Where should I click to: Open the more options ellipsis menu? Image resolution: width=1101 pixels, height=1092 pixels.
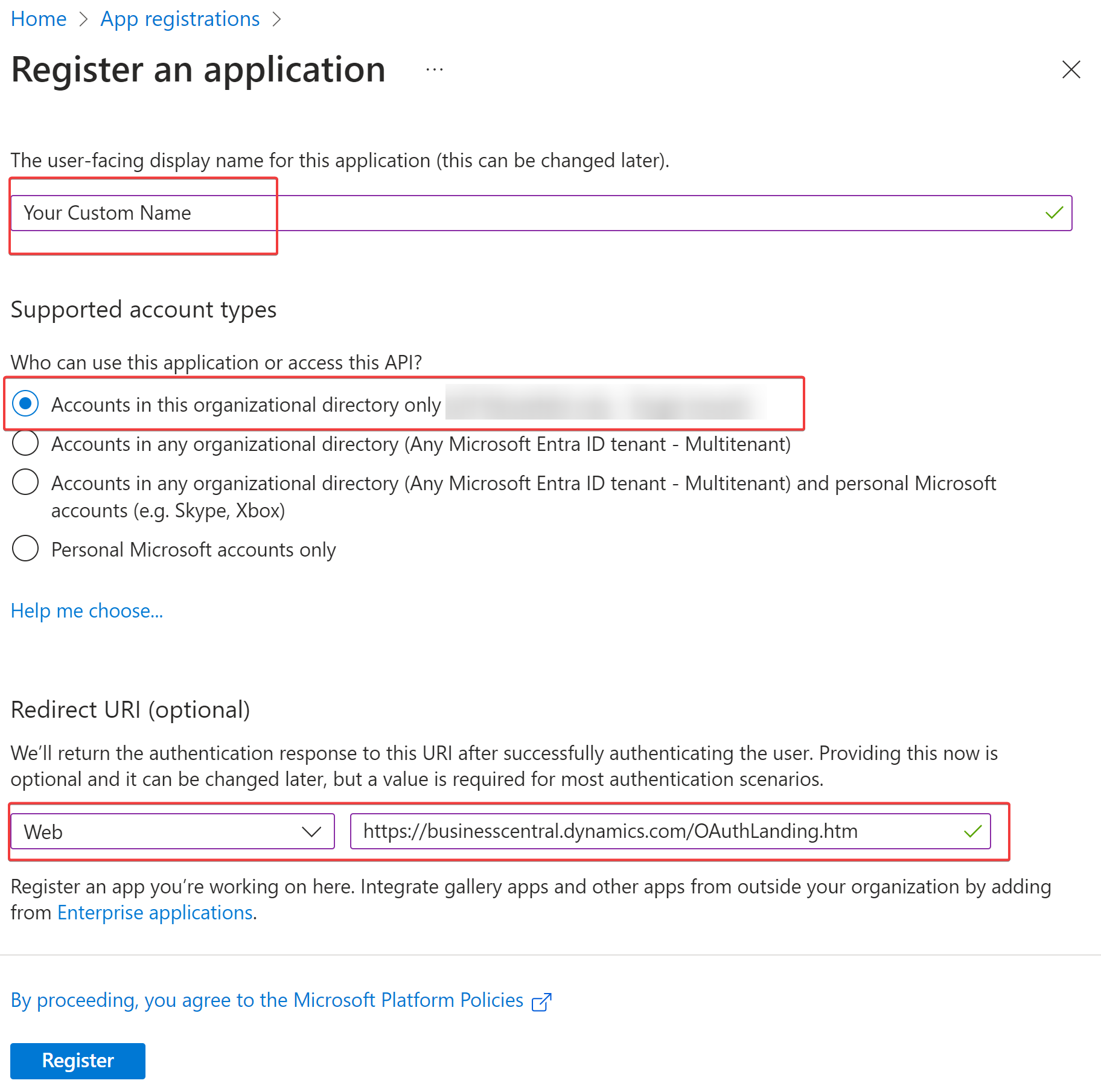434,69
